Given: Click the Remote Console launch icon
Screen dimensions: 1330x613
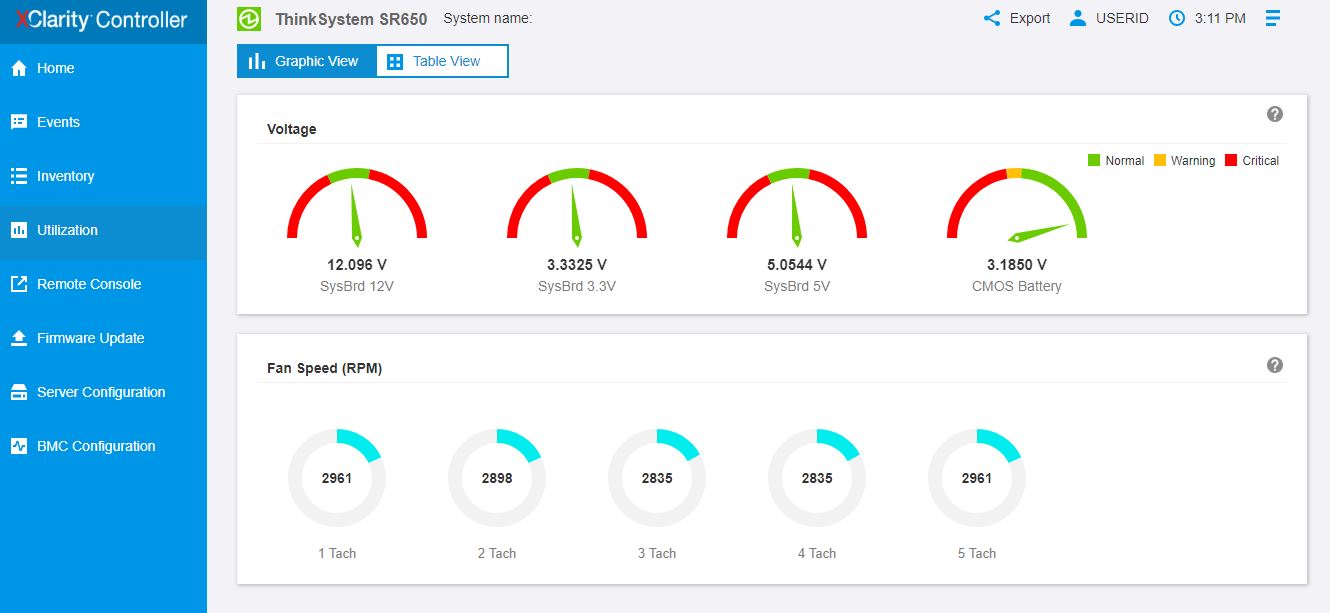Looking at the screenshot, I should pos(18,284).
